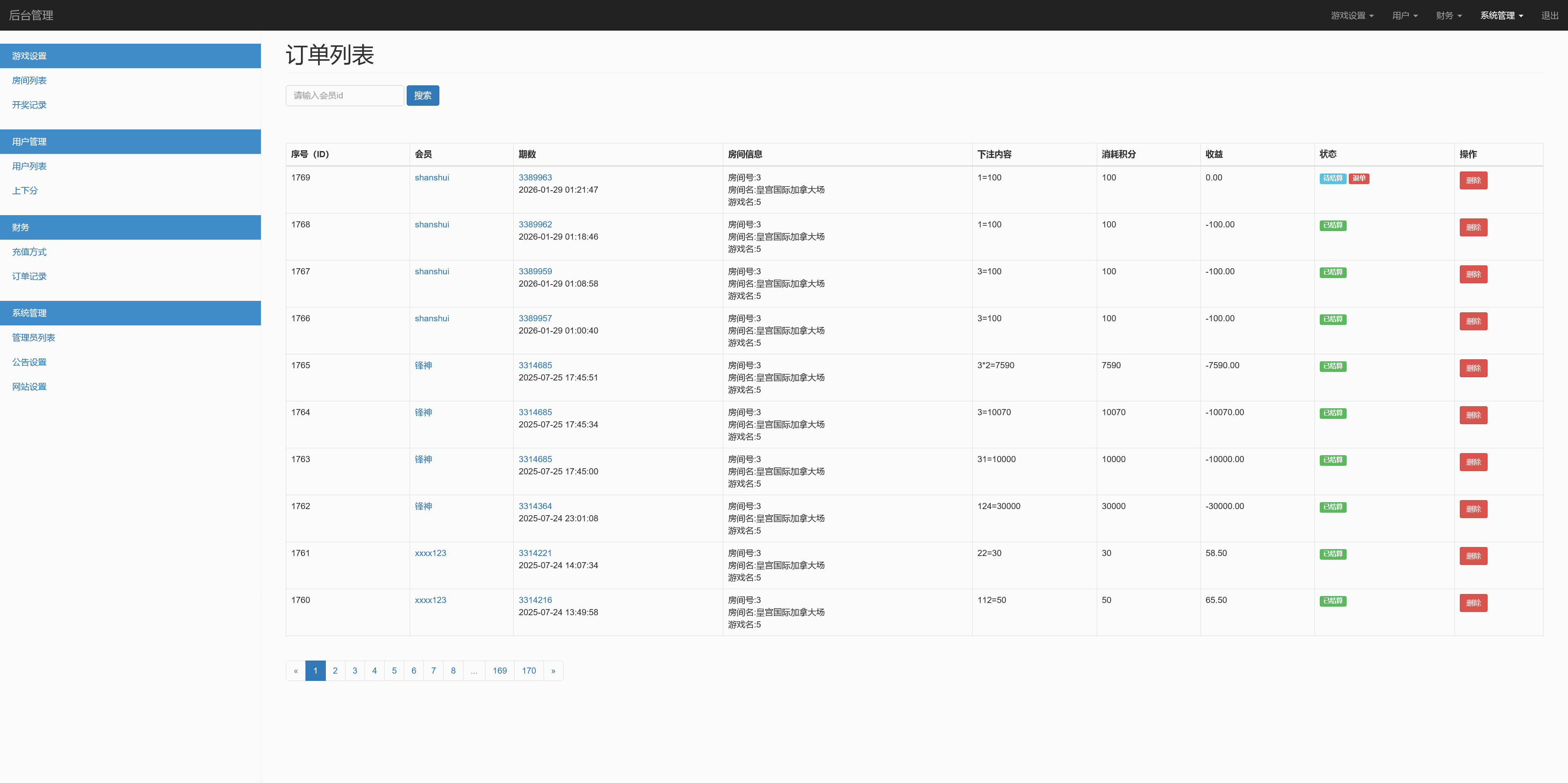Expand the 用户 dropdown in top navbar
Image resolution: width=1568 pixels, height=783 pixels.
[1404, 15]
